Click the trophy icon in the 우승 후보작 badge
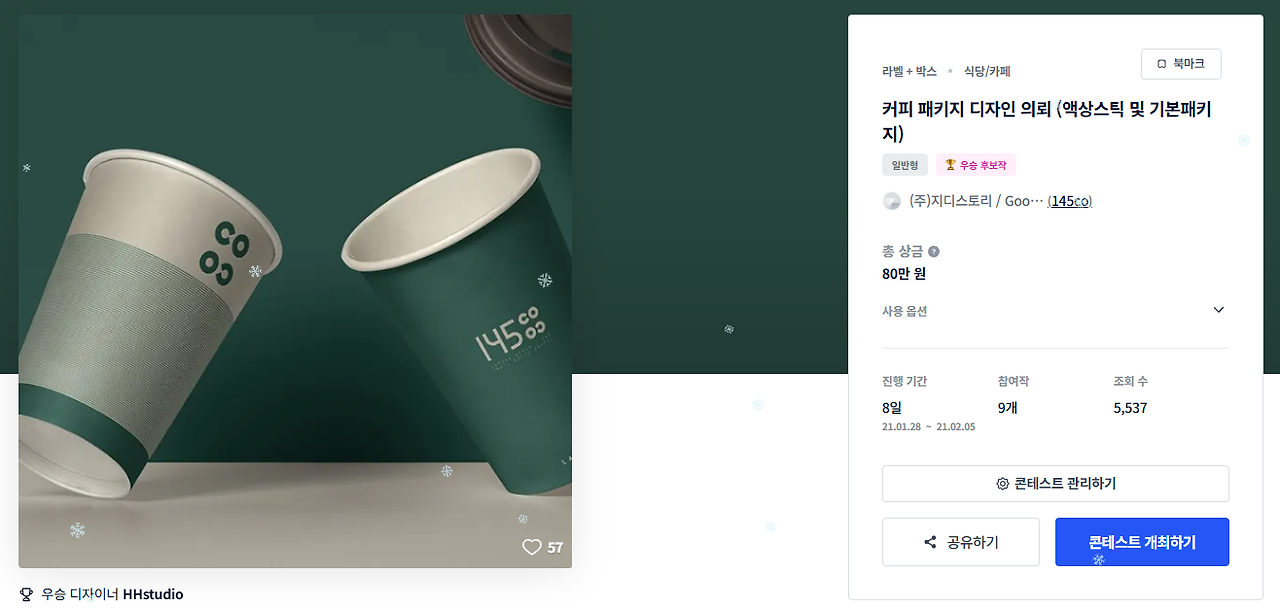Viewport: 1280px width, 608px height. point(950,165)
